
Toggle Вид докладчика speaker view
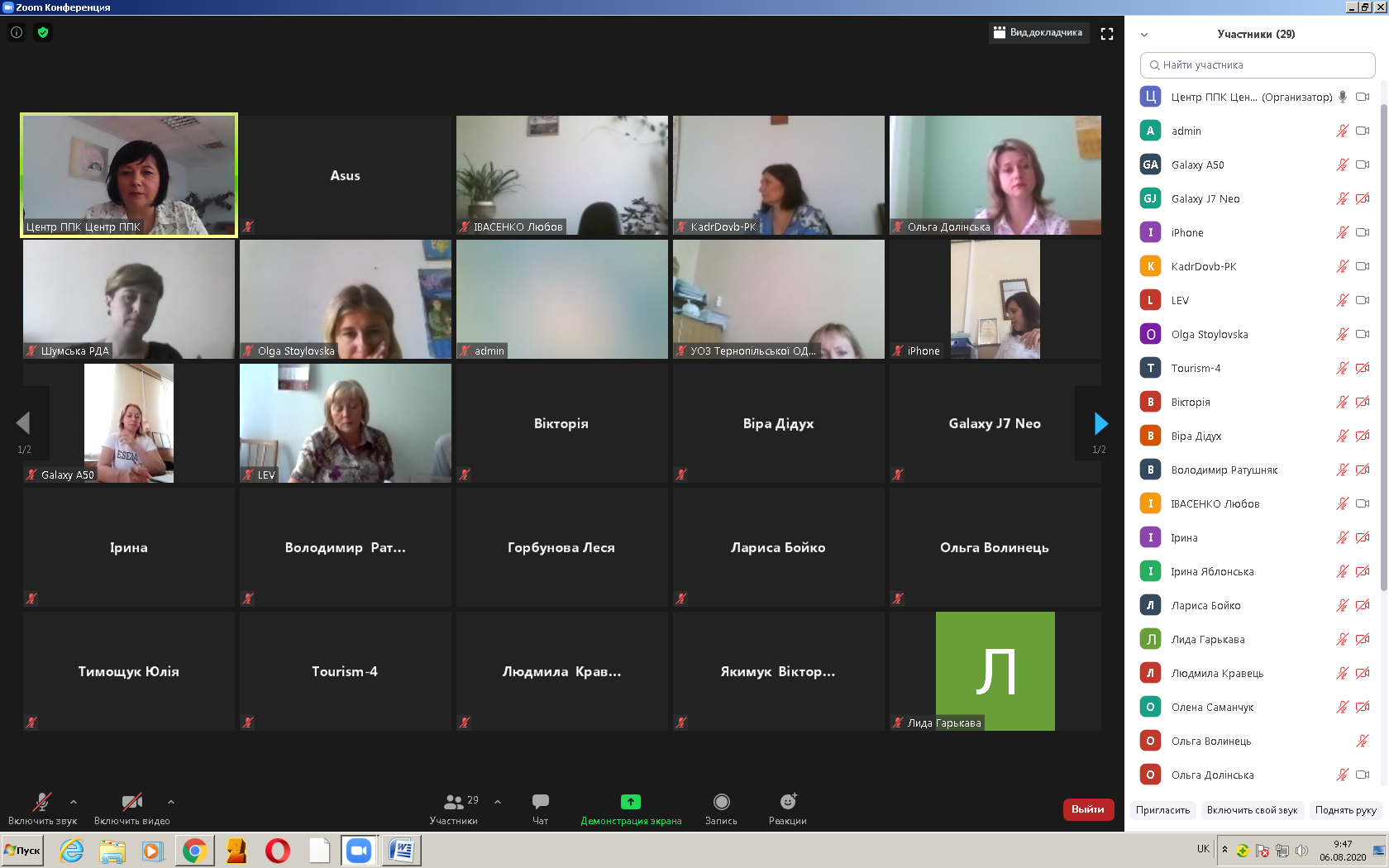click(x=1038, y=32)
